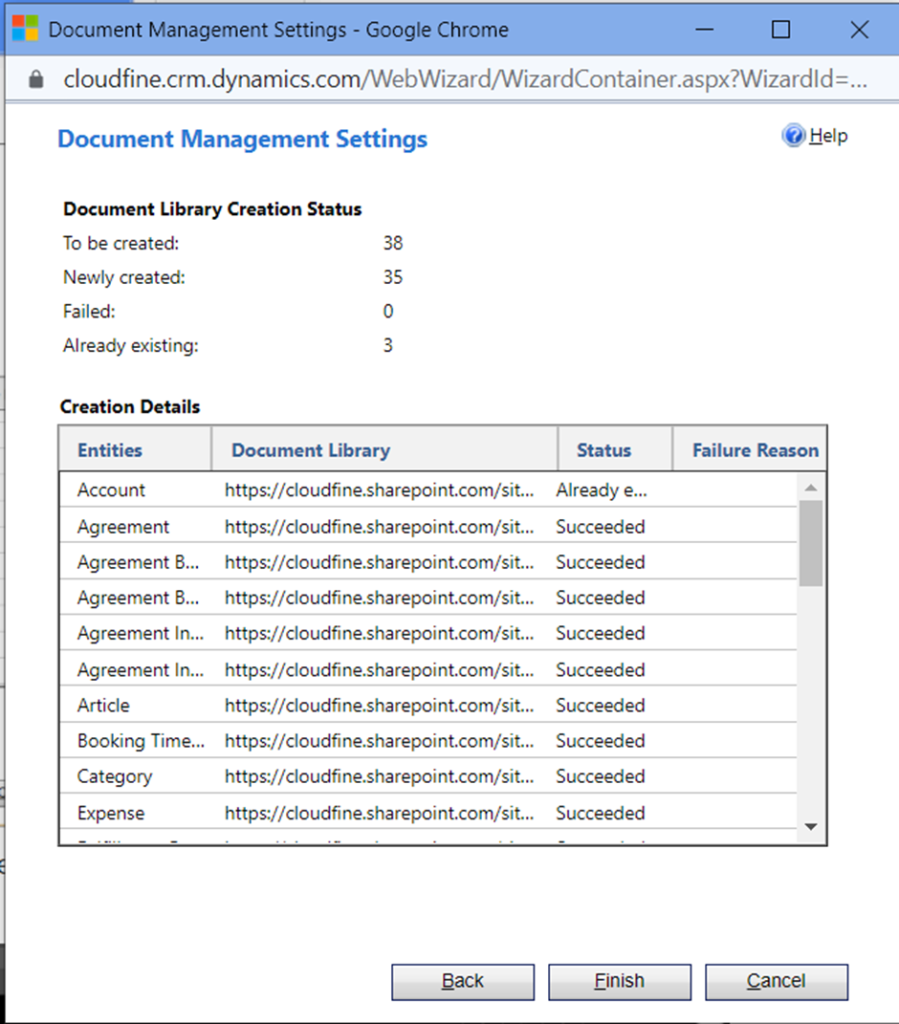The image size is (899, 1024).
Task: Select the Agreement entity row
Action: [428, 526]
